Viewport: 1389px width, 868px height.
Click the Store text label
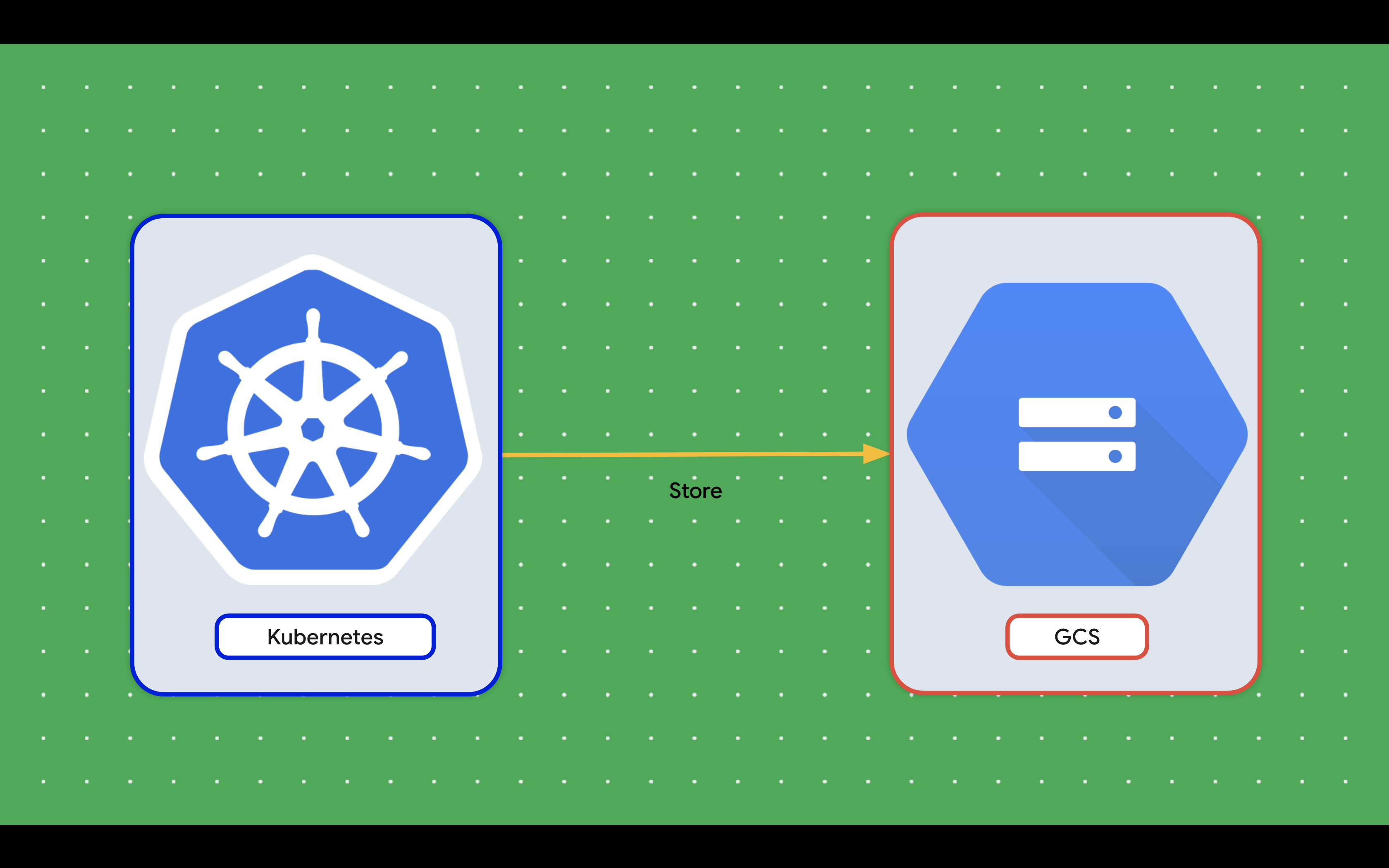[x=696, y=491]
